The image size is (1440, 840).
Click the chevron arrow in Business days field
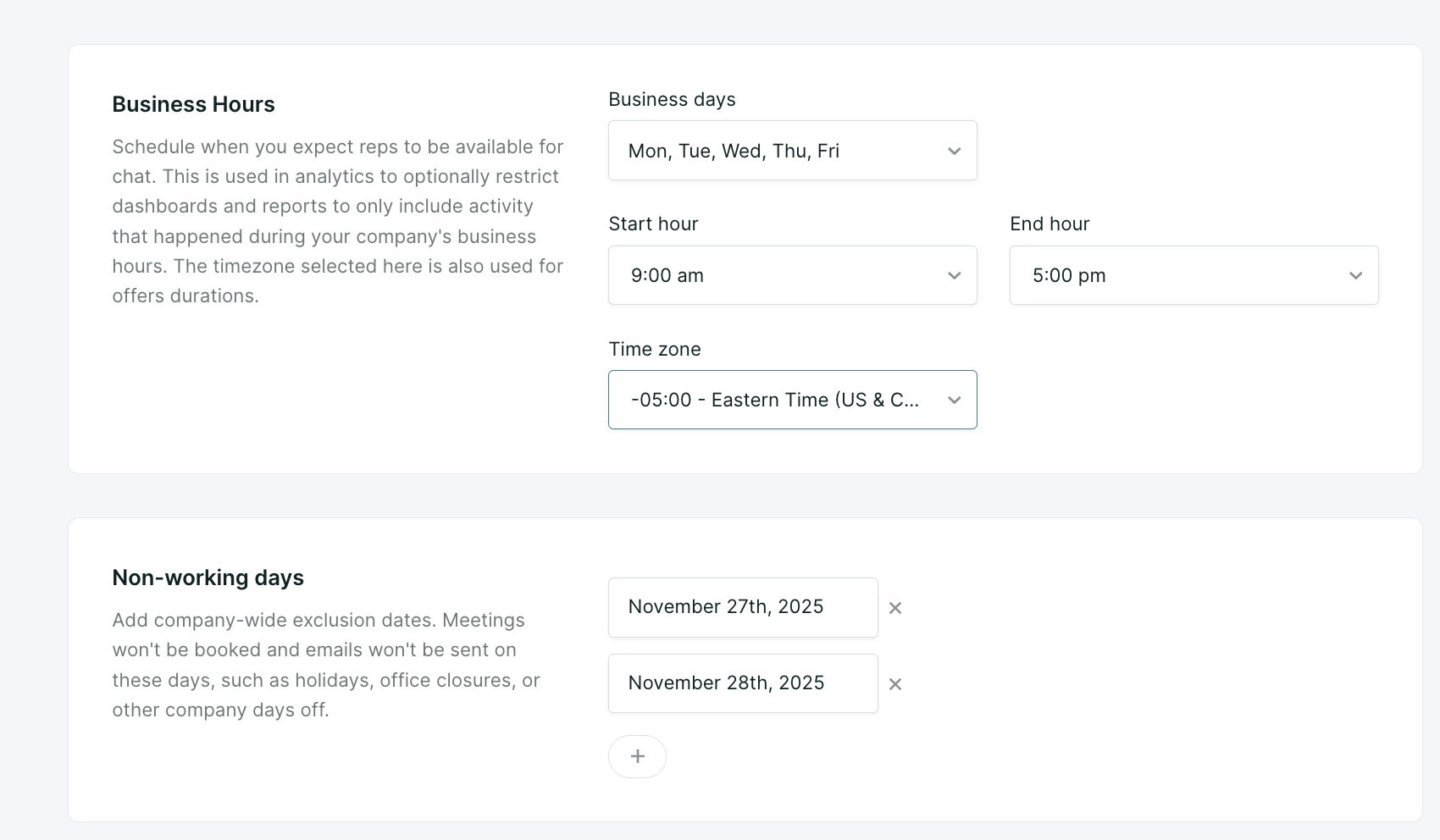[954, 151]
